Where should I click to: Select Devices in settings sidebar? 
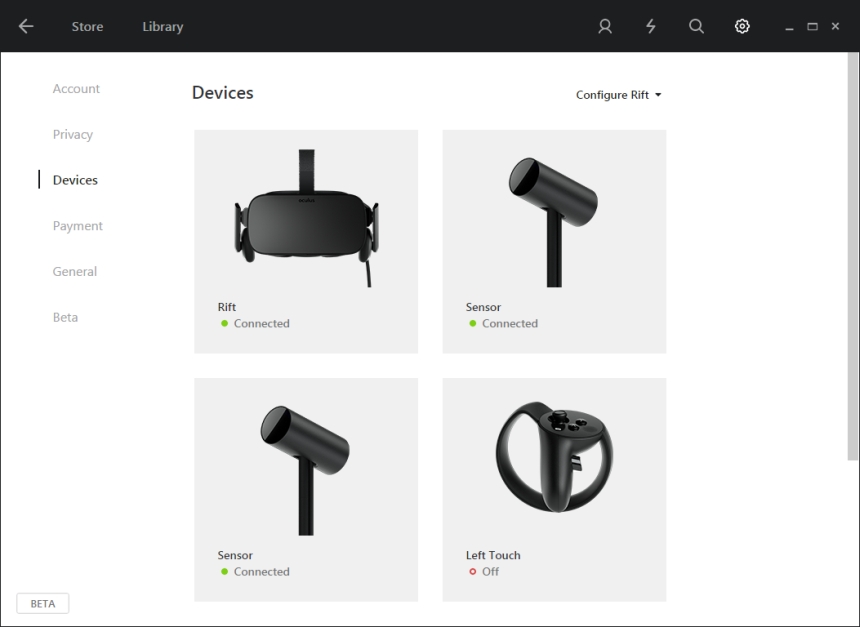[x=75, y=180]
